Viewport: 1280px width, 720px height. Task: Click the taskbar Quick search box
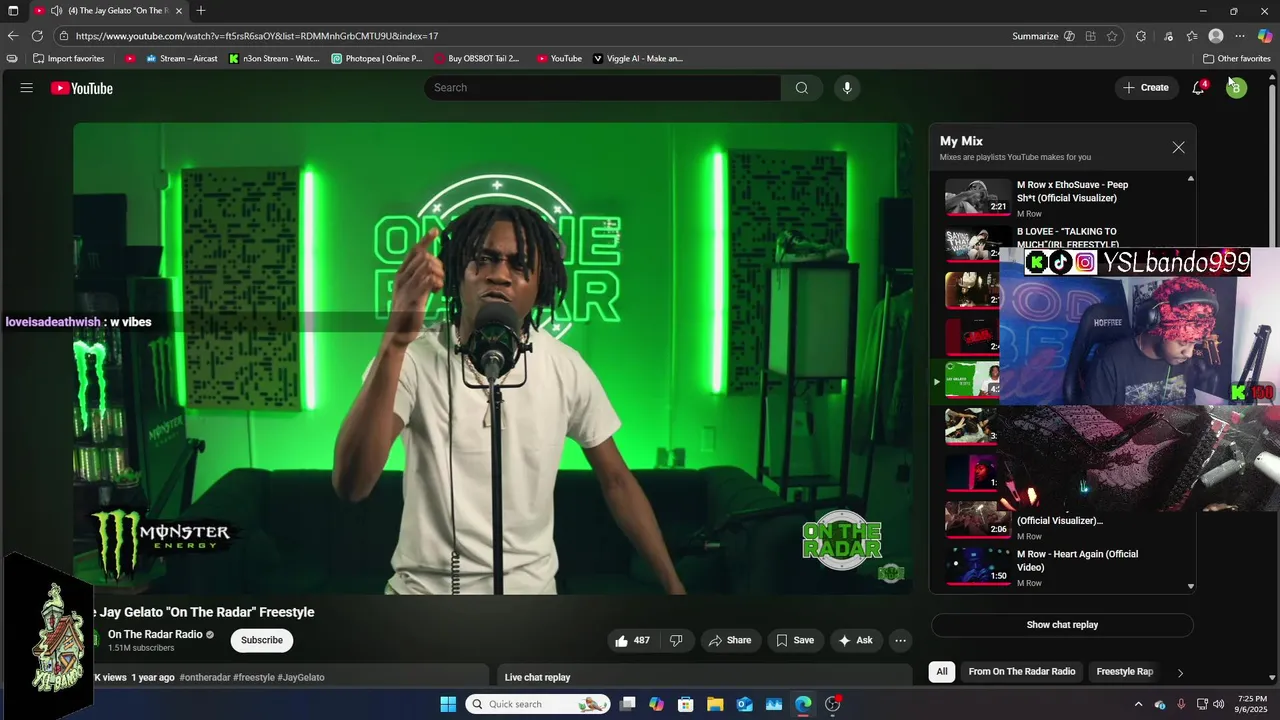pos(538,704)
